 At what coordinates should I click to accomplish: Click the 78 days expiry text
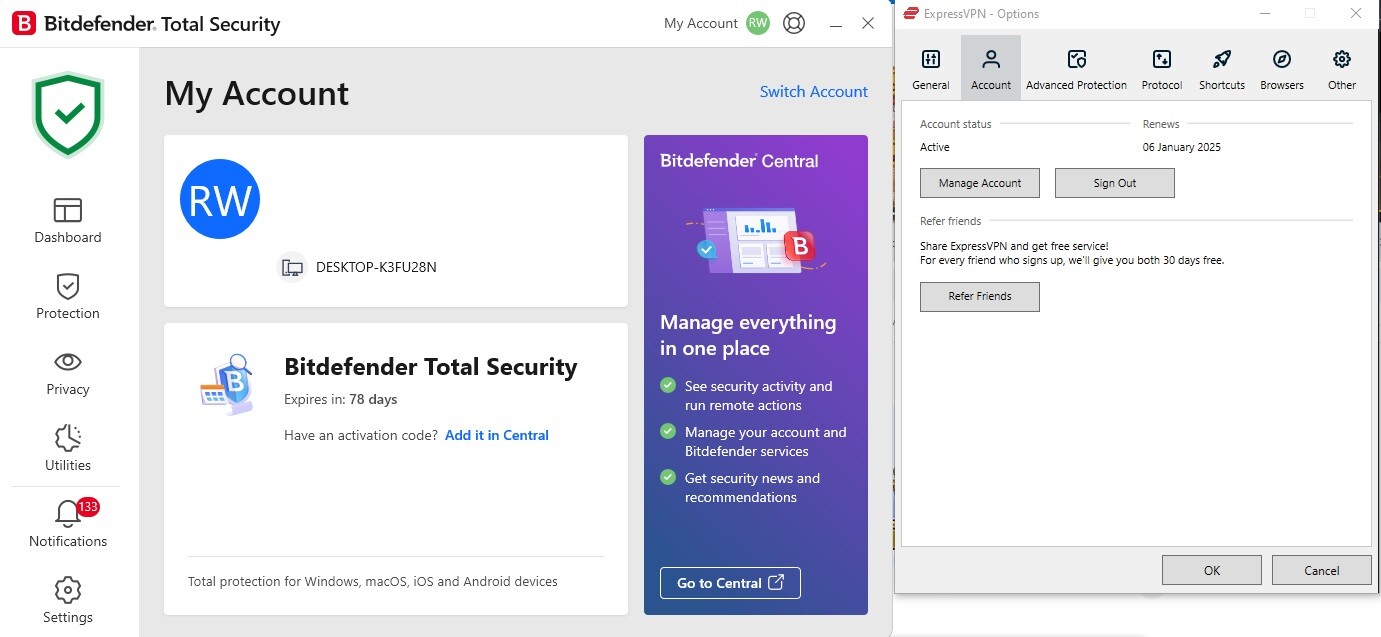(373, 399)
